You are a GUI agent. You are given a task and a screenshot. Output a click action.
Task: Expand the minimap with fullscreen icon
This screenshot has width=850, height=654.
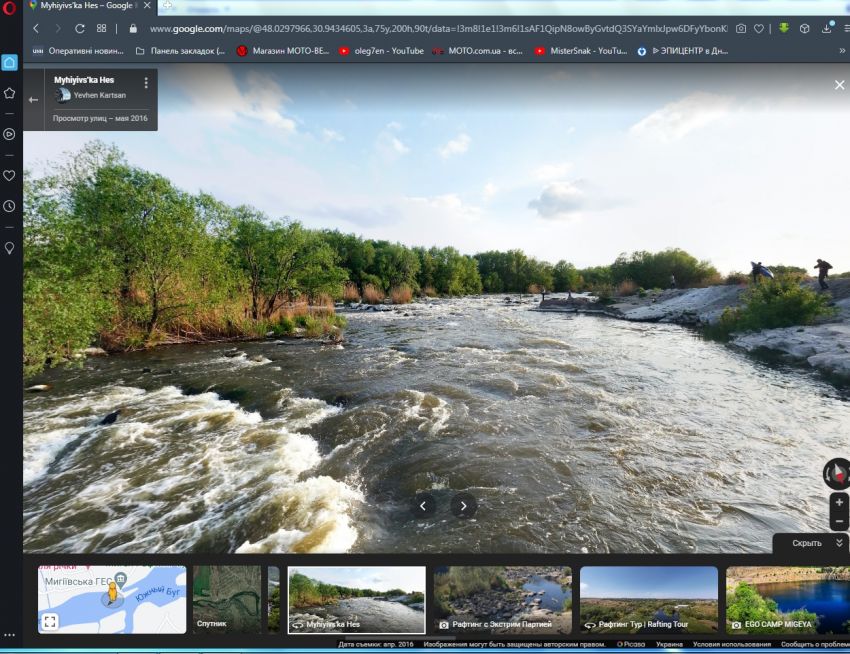(50, 621)
